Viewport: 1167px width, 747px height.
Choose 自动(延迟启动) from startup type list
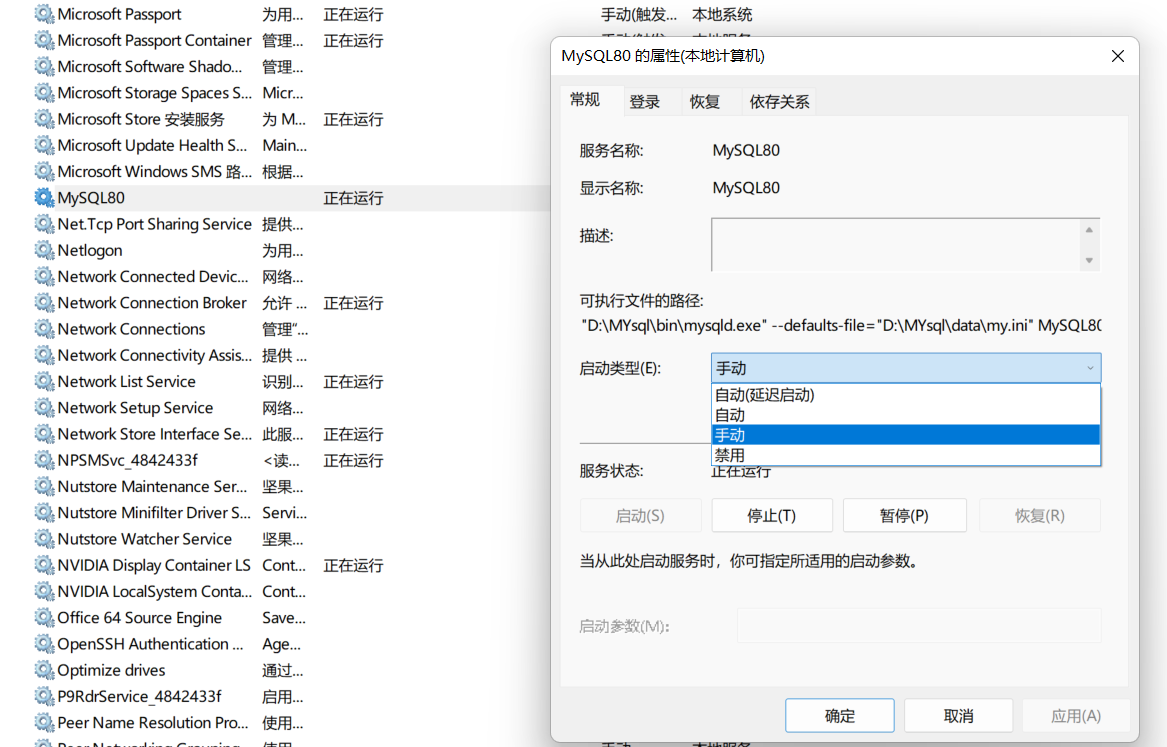click(x=906, y=395)
